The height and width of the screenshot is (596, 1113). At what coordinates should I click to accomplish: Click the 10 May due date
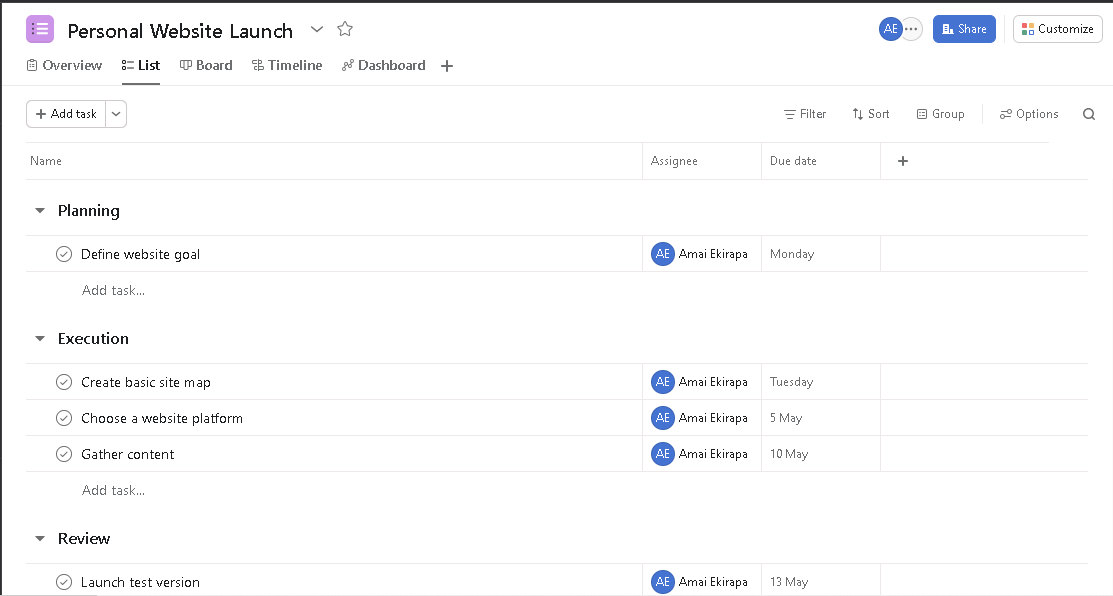tap(789, 454)
